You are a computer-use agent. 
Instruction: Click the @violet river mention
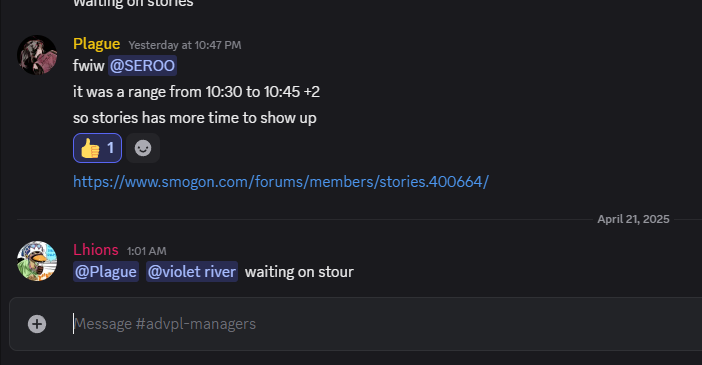point(192,272)
